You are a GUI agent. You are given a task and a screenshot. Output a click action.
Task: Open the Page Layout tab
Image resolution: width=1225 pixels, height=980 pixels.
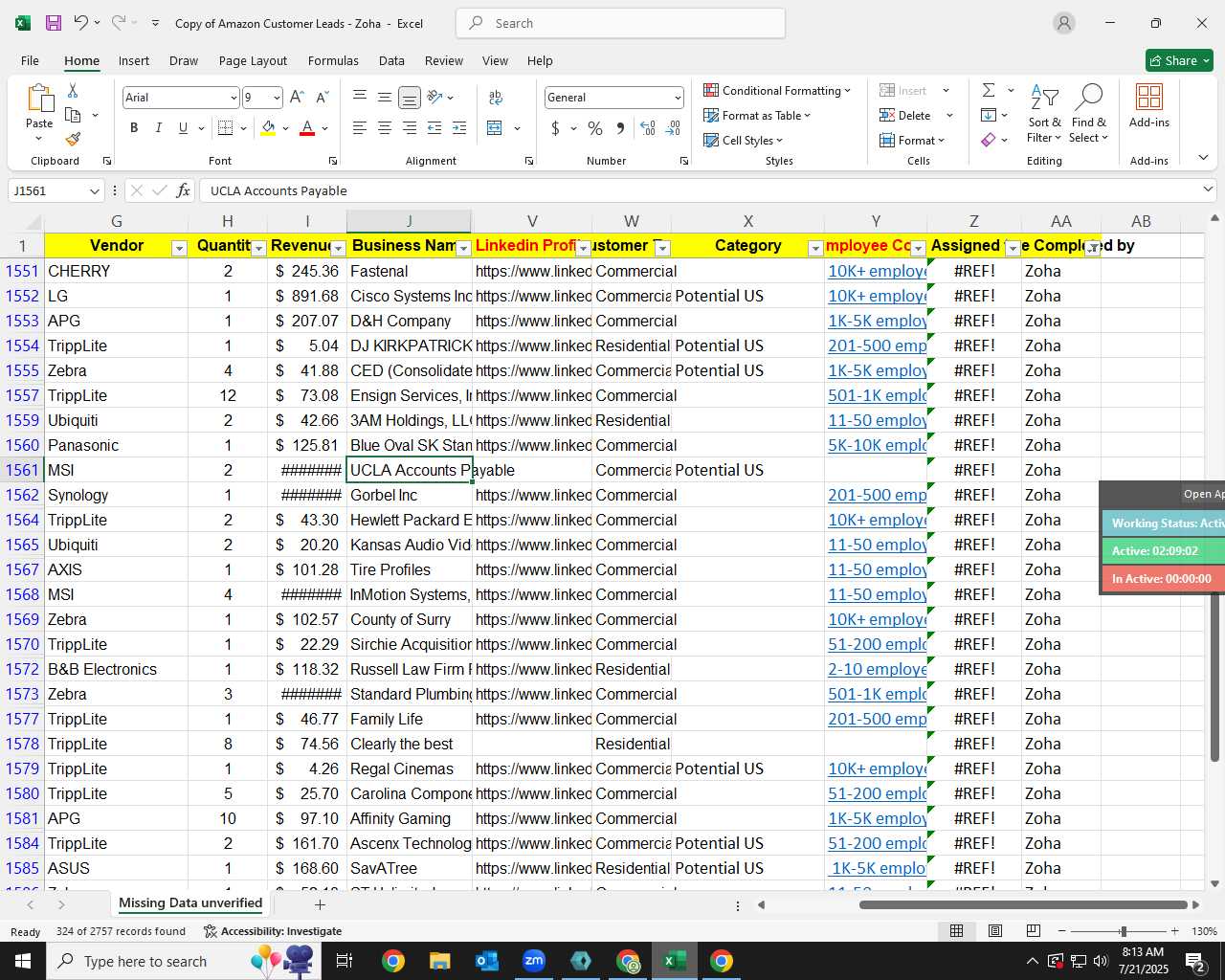tap(253, 60)
